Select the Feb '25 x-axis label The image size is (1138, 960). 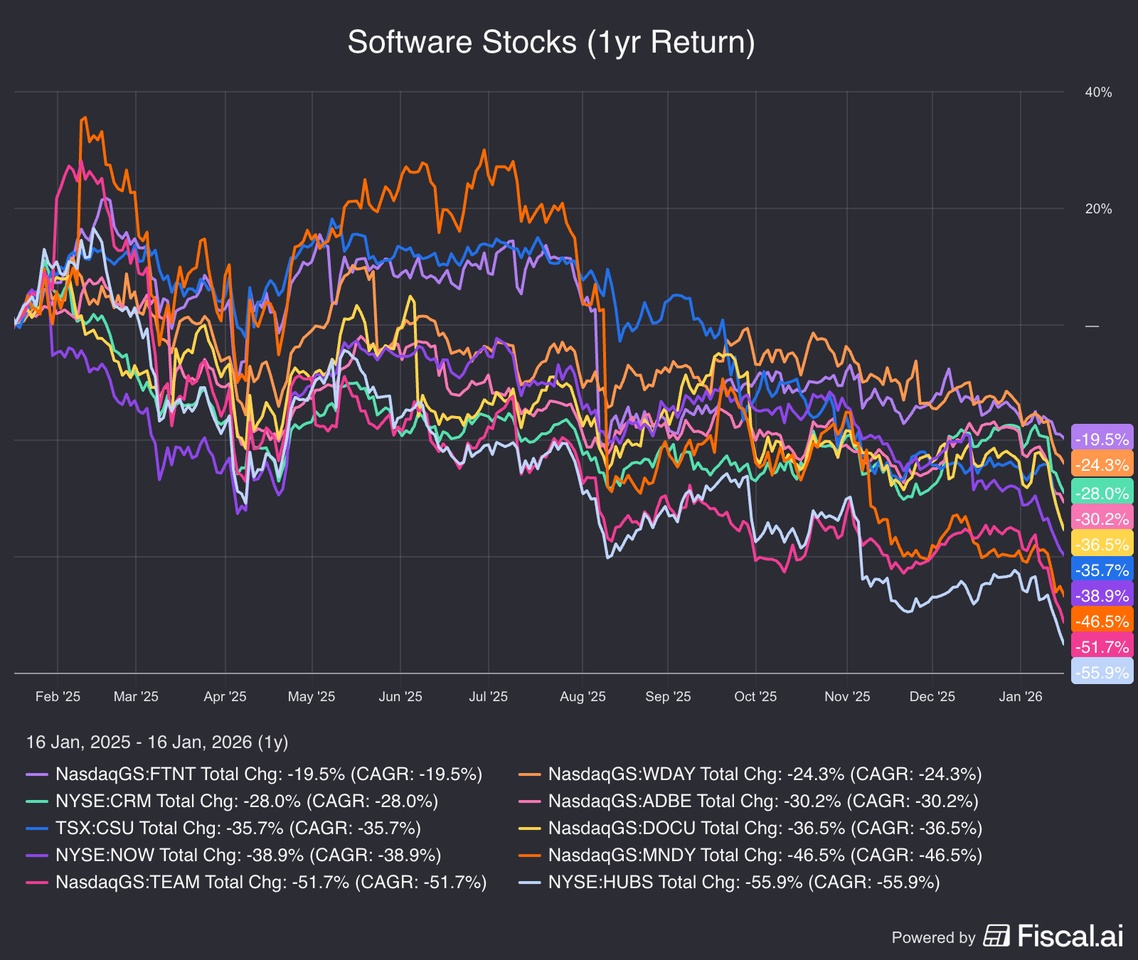[x=57, y=697]
